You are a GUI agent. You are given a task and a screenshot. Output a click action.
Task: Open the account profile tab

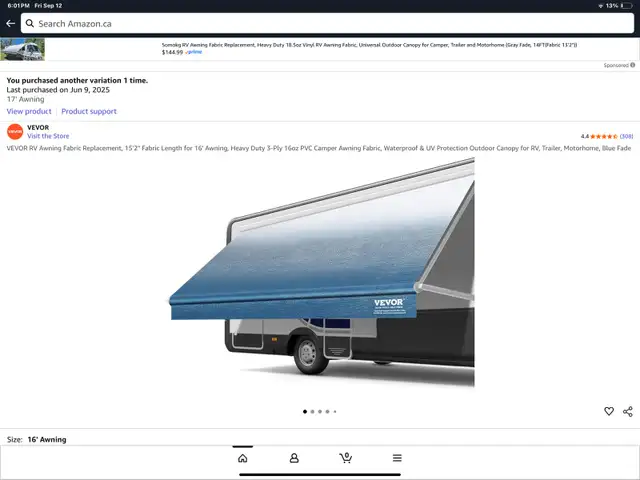point(294,458)
